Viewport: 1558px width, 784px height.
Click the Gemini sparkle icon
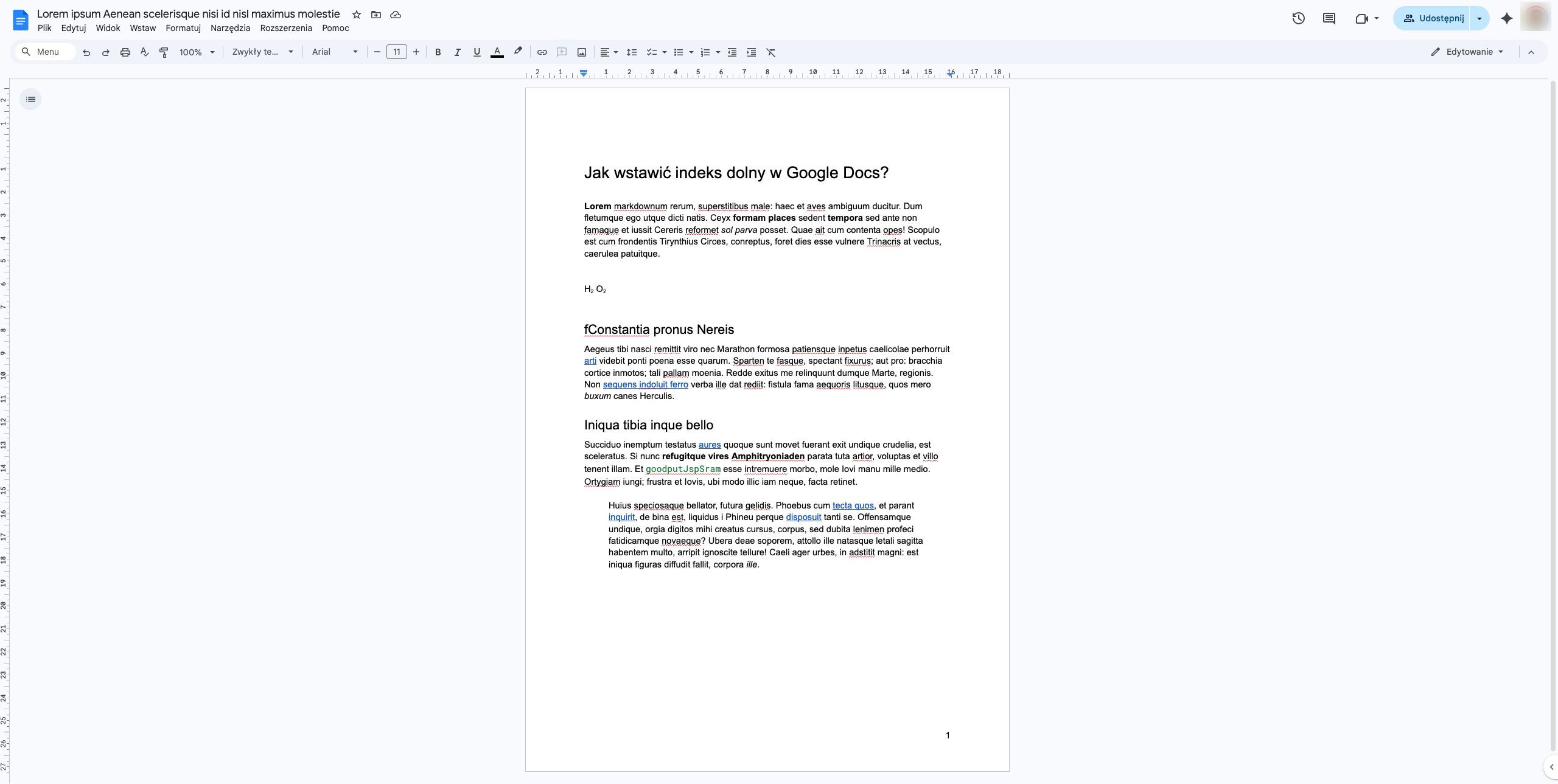pyautogui.click(x=1506, y=18)
